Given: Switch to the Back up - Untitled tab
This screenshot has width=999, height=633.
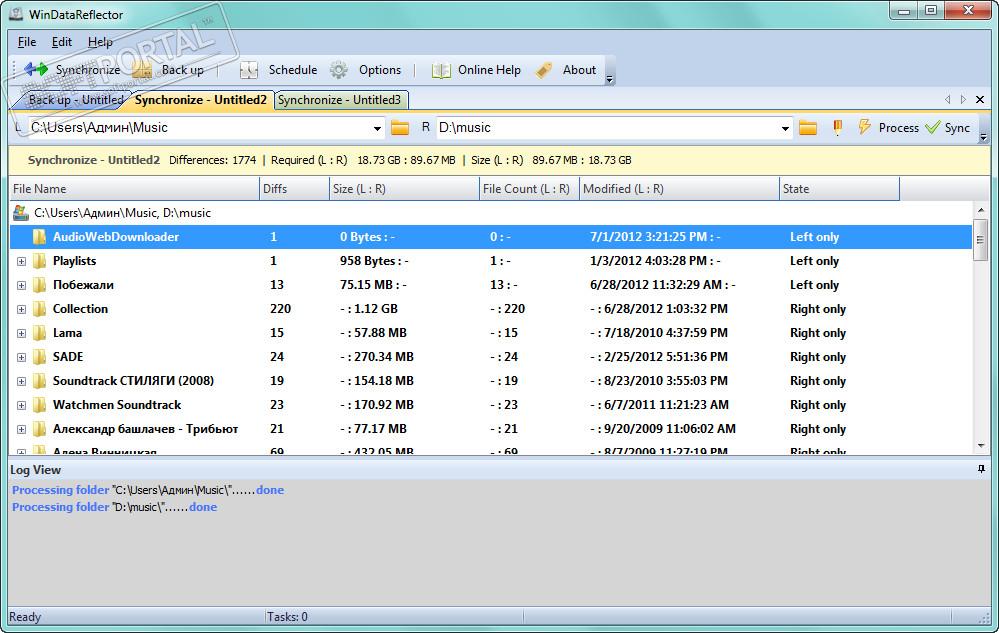Looking at the screenshot, I should click(75, 100).
